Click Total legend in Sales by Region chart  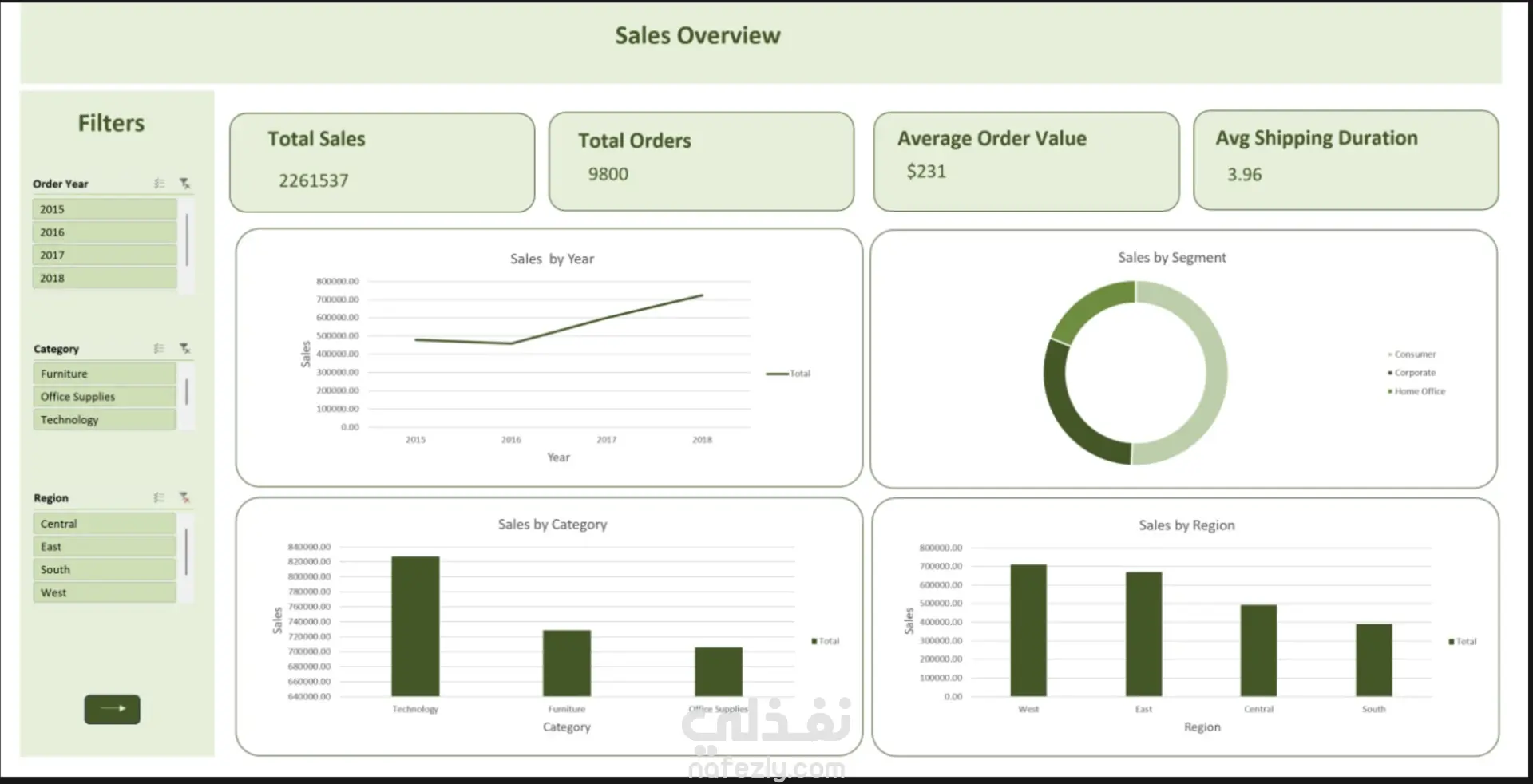(x=1463, y=642)
